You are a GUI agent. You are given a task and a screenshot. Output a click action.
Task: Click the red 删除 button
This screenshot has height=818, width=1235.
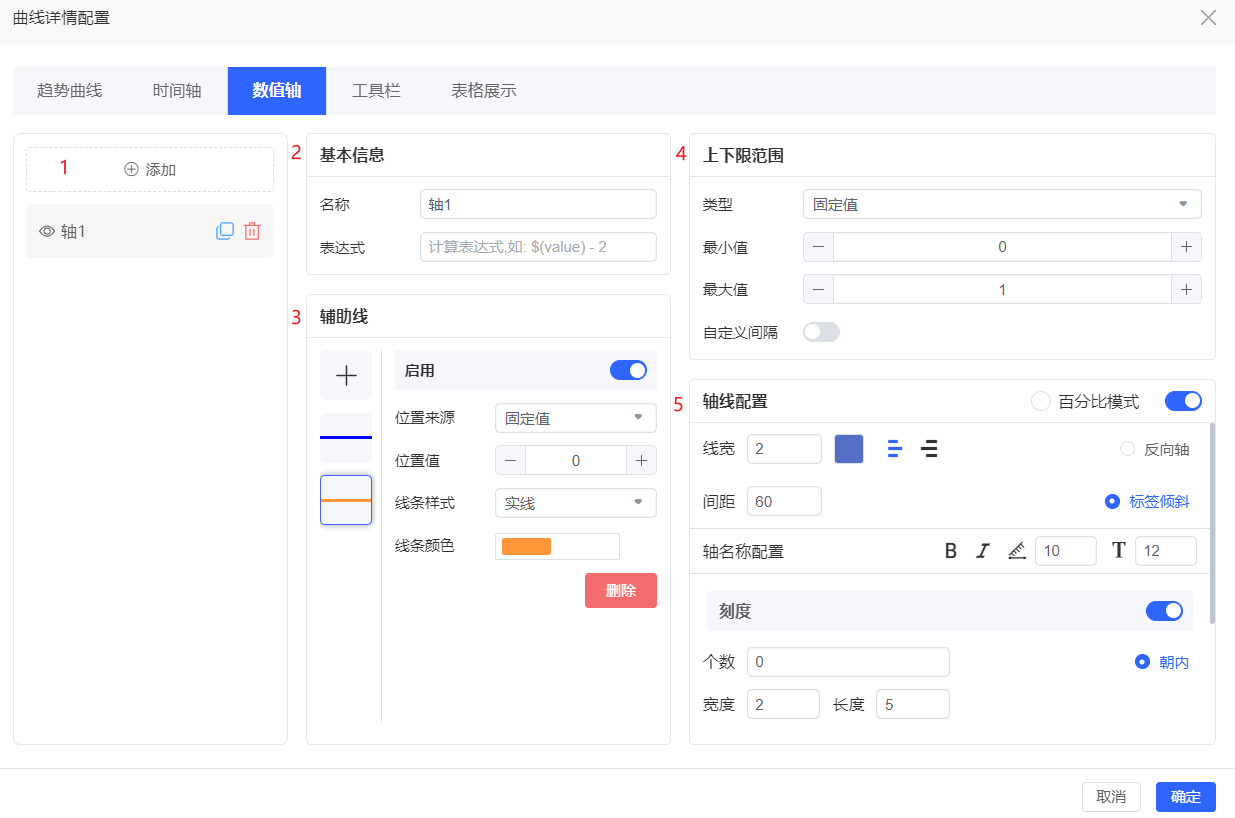[620, 591]
